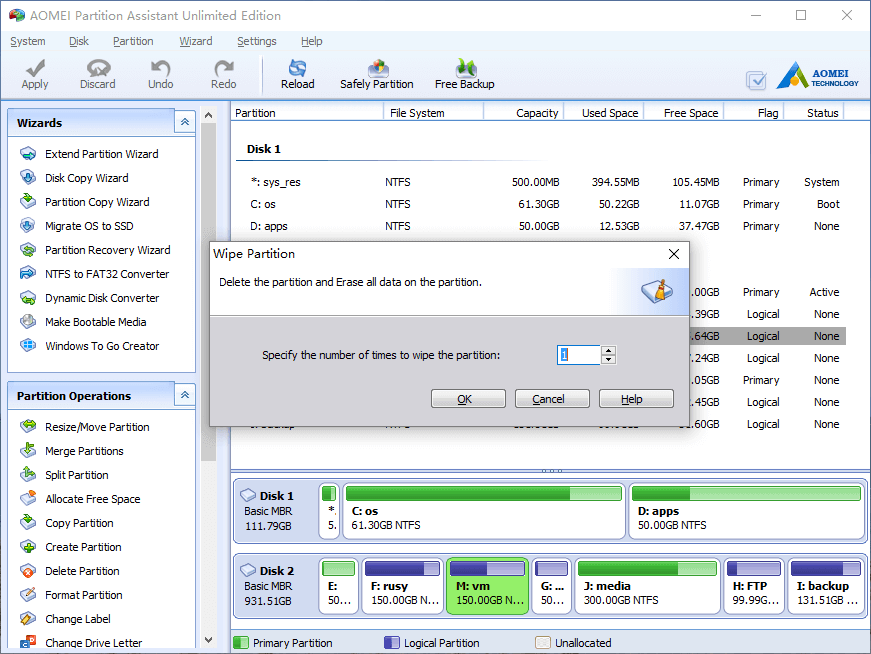Click Cancel in Wipe Partition dialog
Screen dimensions: 871x654
552,399
